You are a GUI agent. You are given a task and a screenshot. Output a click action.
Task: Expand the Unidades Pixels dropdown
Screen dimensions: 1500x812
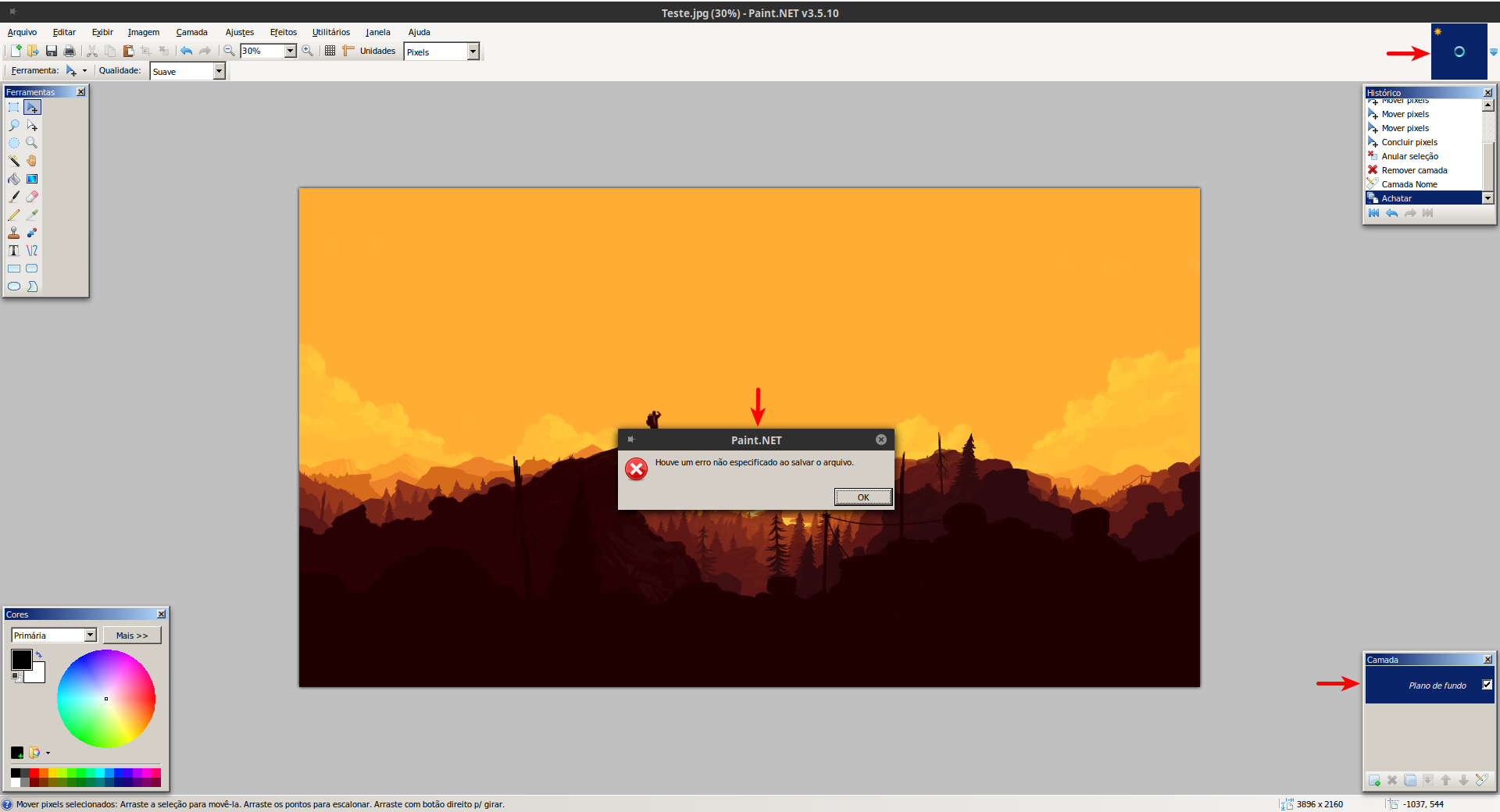point(473,52)
